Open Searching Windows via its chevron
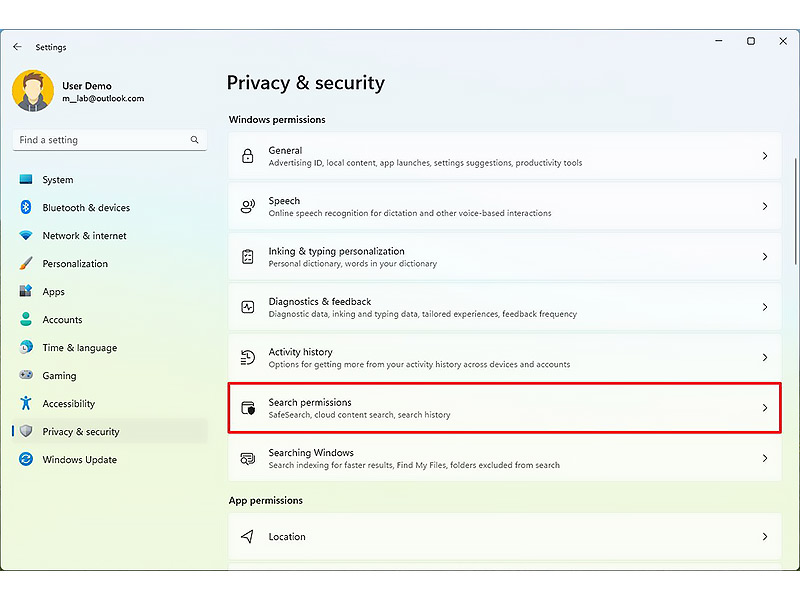The width and height of the screenshot is (800, 600). click(765, 458)
